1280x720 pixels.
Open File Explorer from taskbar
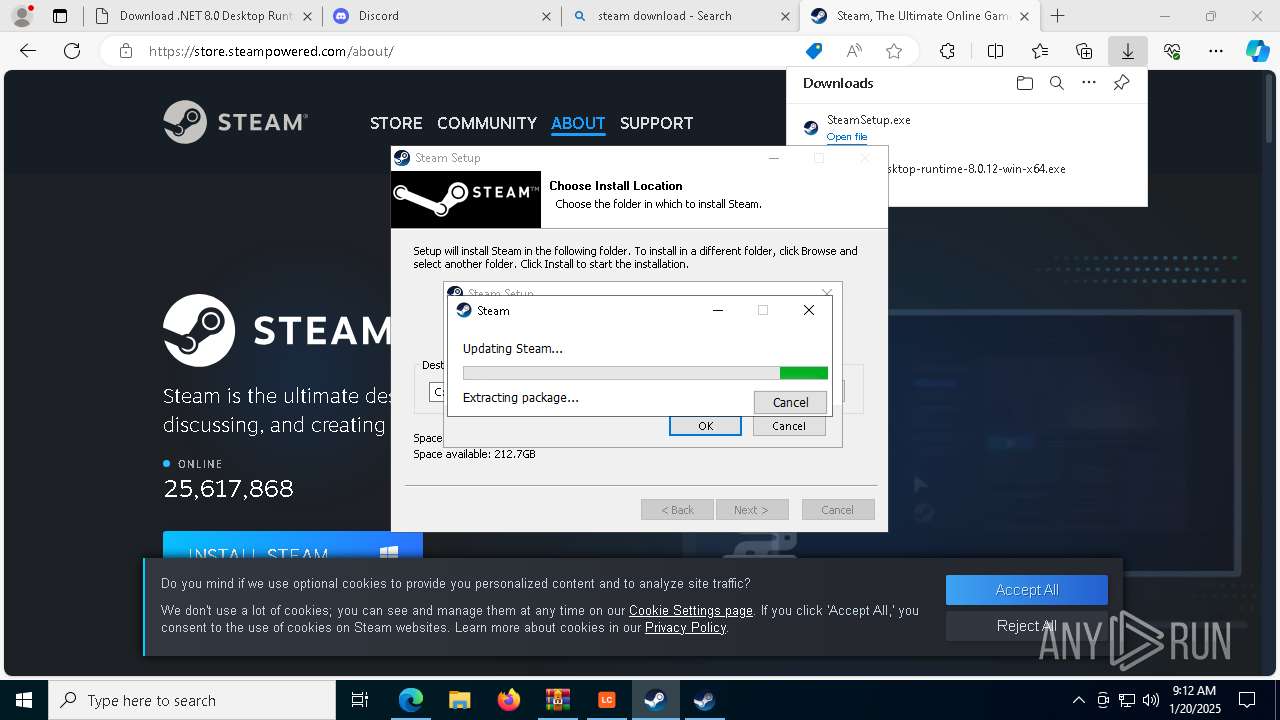pyautogui.click(x=459, y=700)
